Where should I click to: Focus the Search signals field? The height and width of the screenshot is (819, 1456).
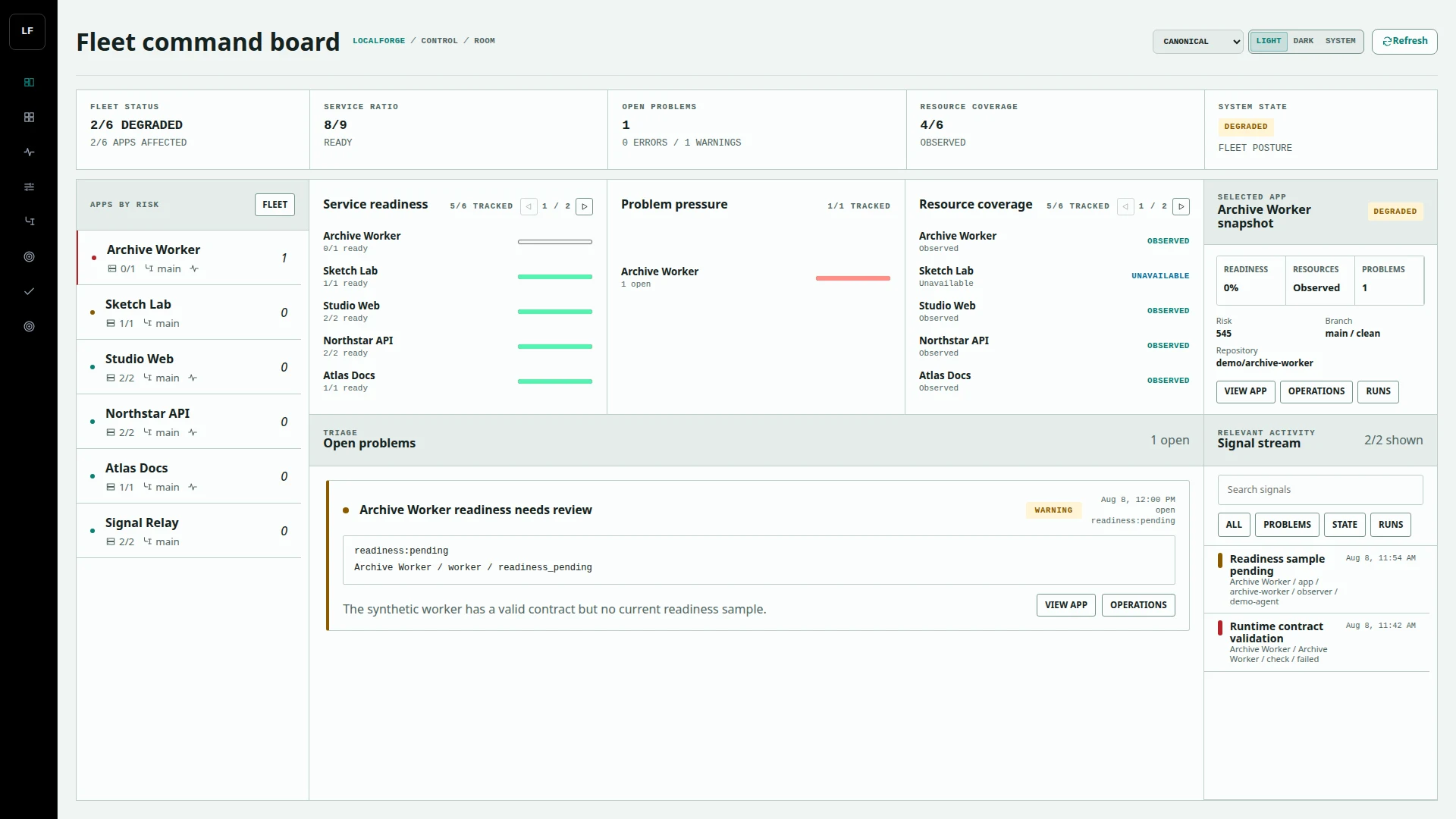1319,490
